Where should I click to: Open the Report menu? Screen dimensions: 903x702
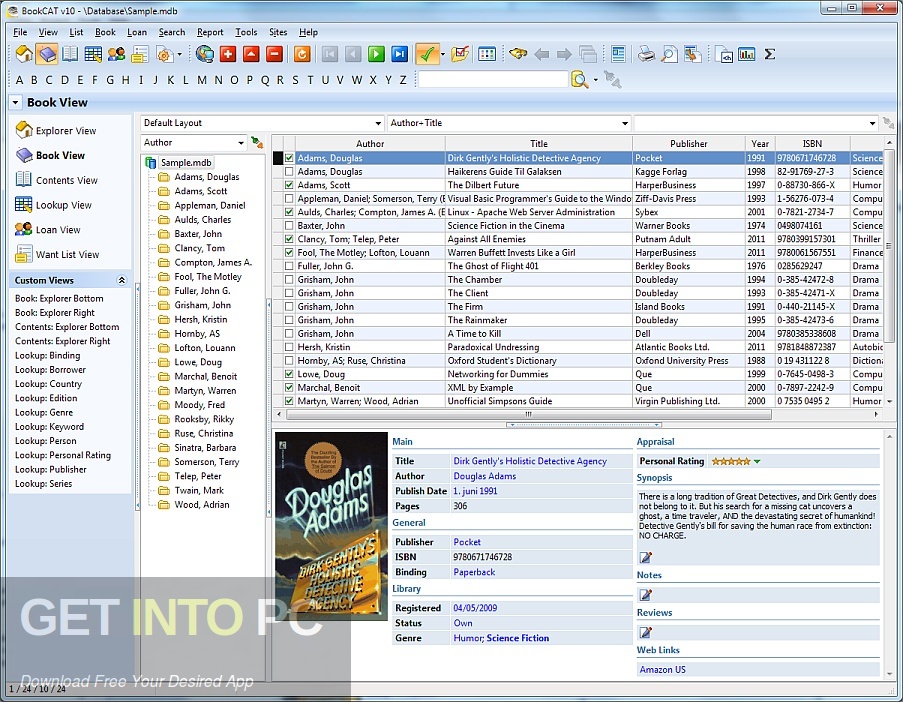pos(210,32)
